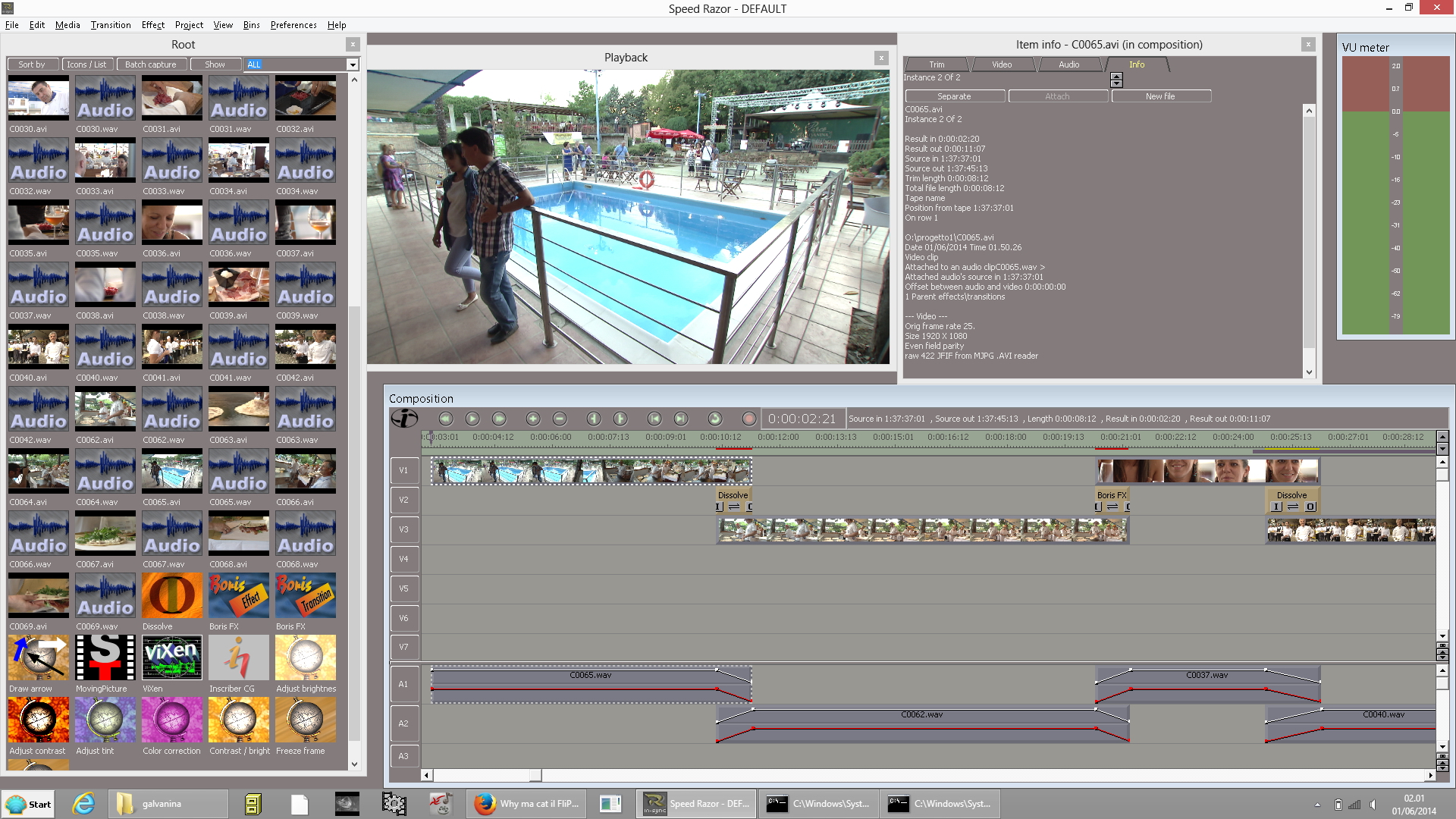Toggle the A2 audio track button
The image size is (1456, 819).
[x=404, y=723]
